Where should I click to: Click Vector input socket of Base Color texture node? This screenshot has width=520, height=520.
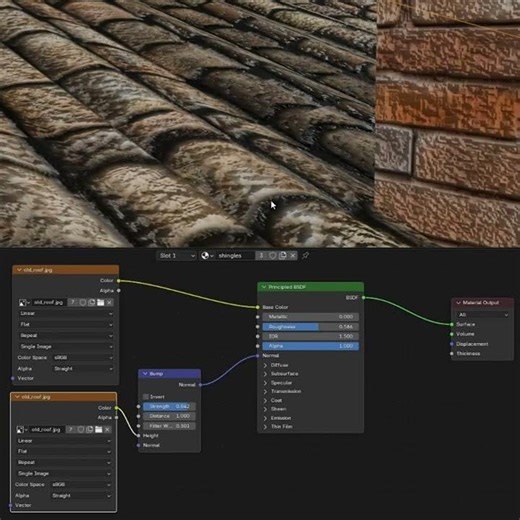coord(13,378)
